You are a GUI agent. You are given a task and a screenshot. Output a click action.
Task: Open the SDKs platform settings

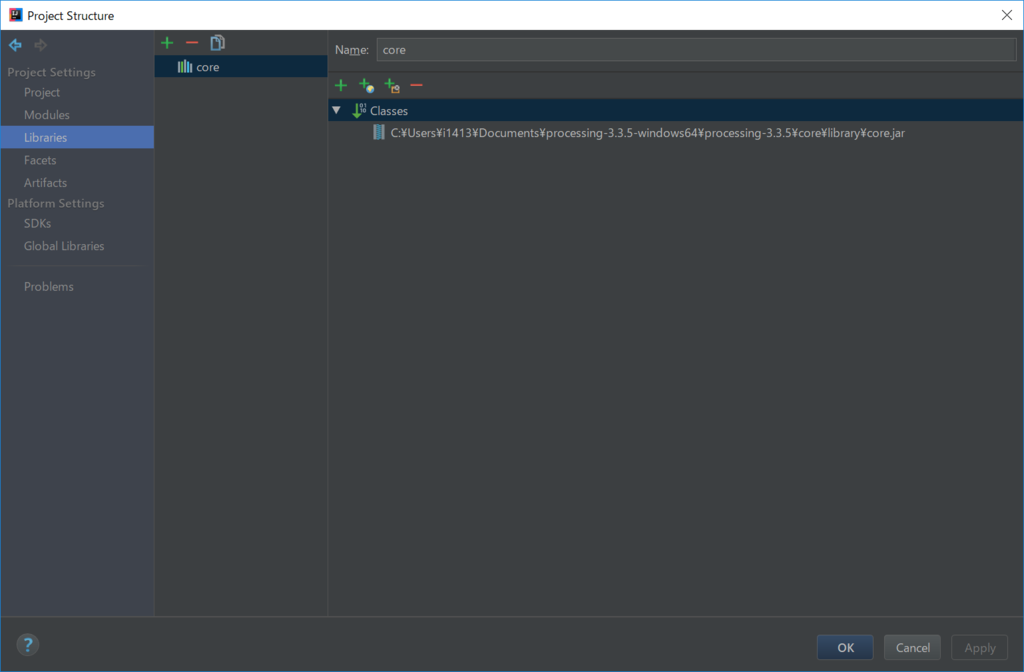(37, 223)
